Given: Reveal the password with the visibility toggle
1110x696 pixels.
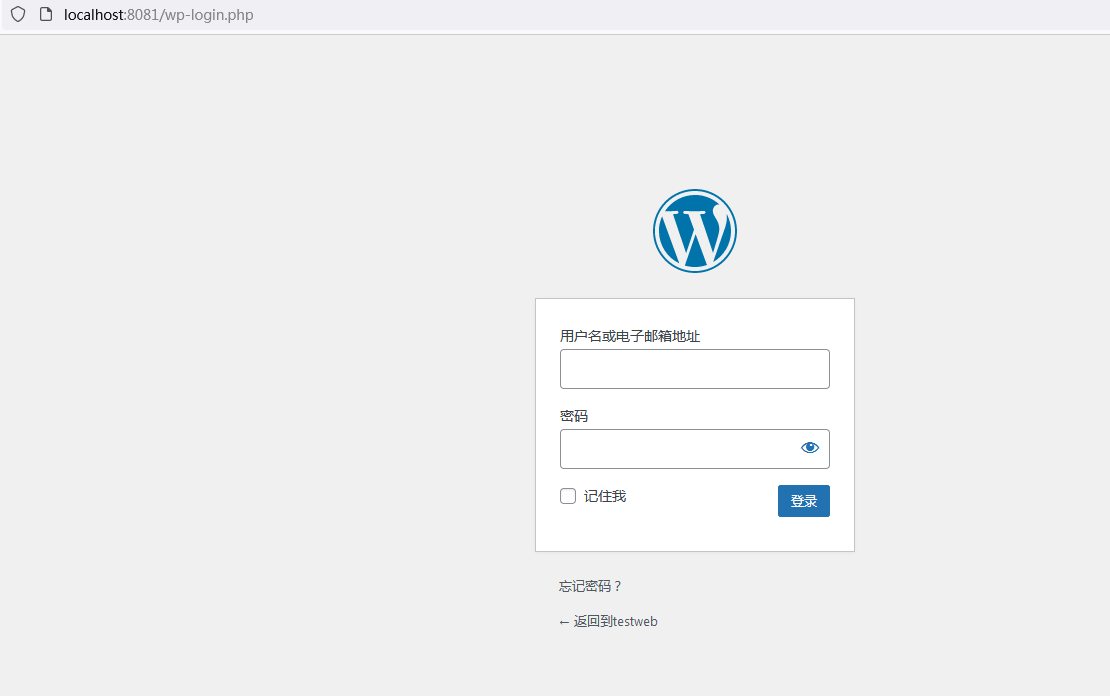Looking at the screenshot, I should click(x=809, y=447).
